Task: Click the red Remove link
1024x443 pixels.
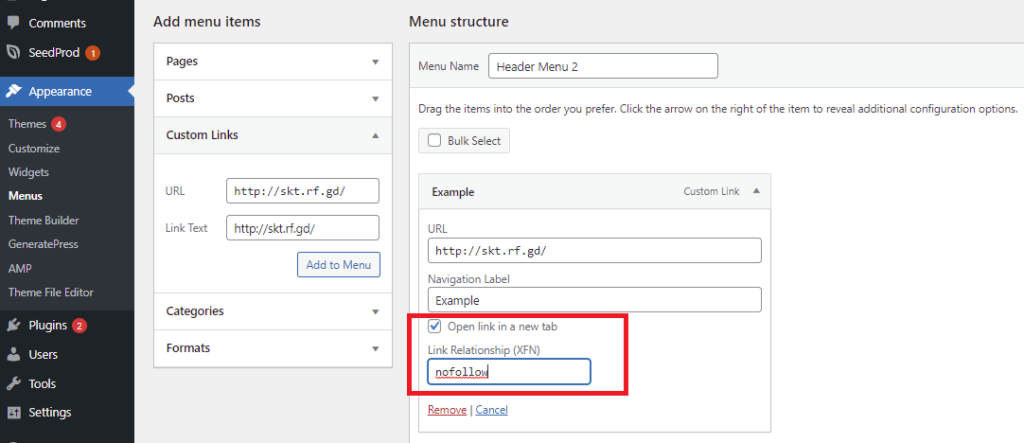Action: tap(447, 410)
